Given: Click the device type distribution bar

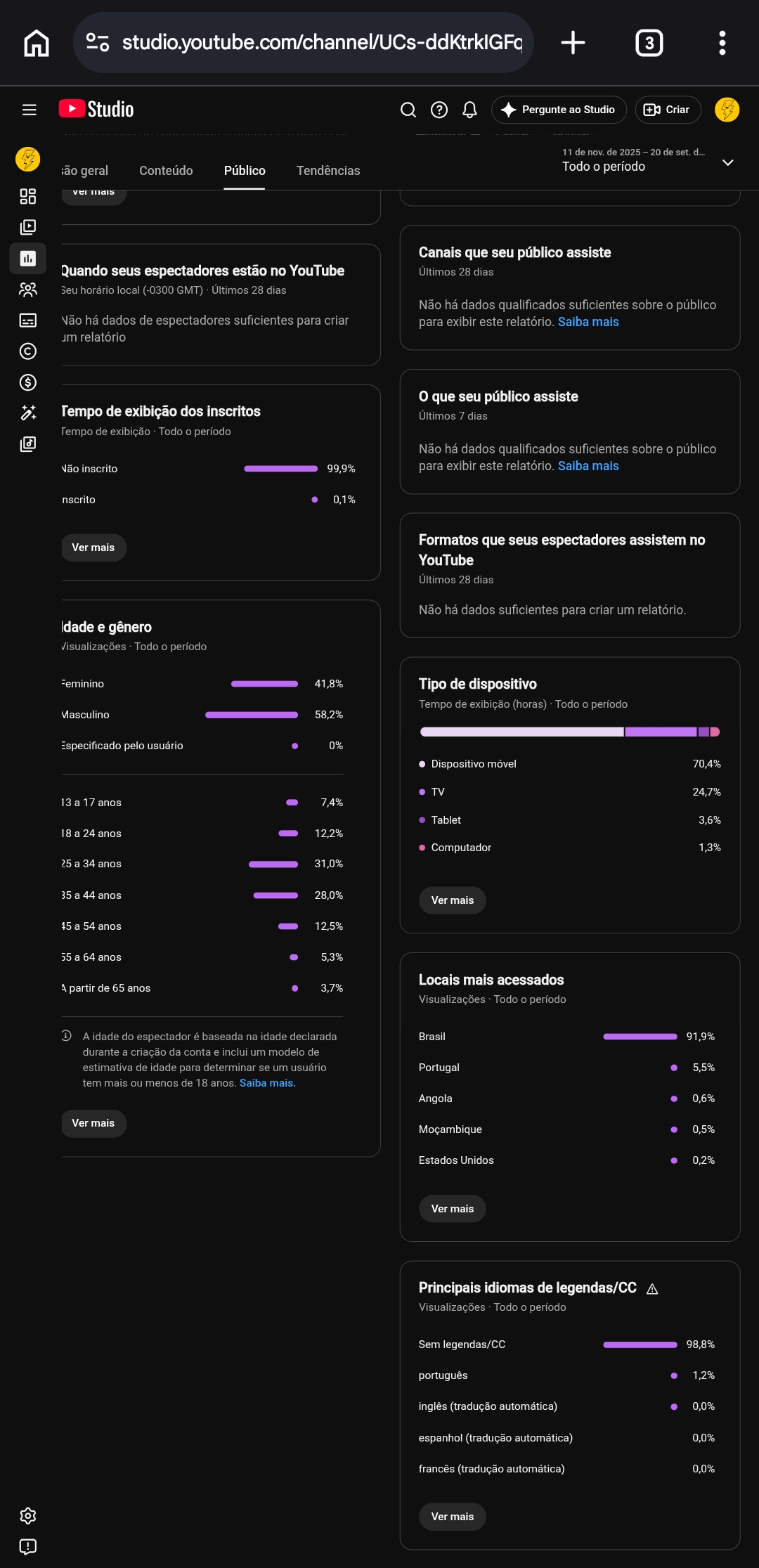Looking at the screenshot, I should [x=570, y=732].
